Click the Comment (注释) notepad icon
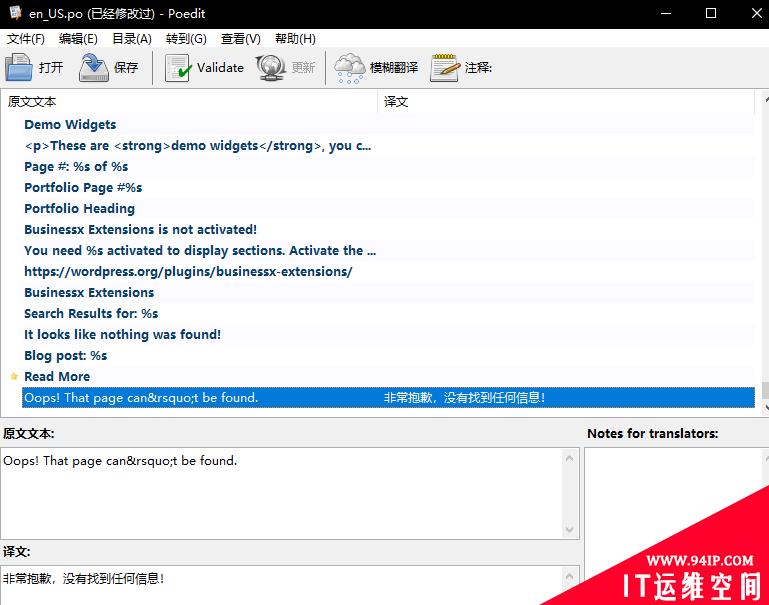 click(x=445, y=68)
